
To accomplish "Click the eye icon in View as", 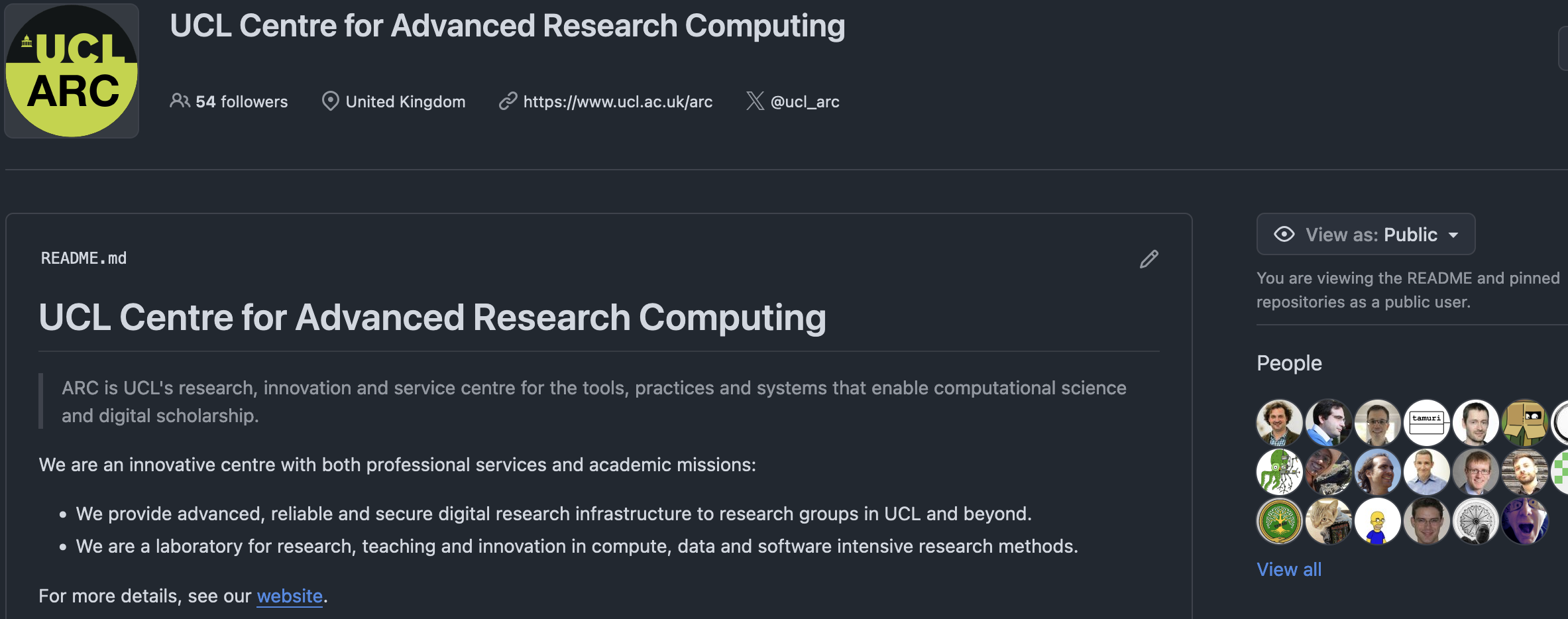I will pos(1284,235).
